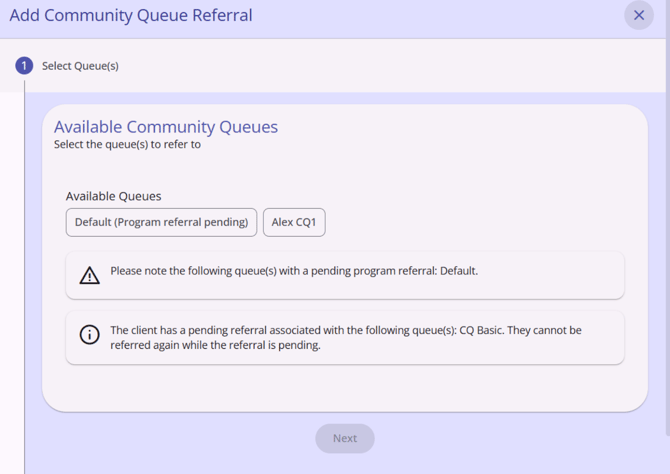Image resolution: width=670 pixels, height=474 pixels.
Task: Toggle the Alex CQ1 queue chip
Action: pyautogui.click(x=294, y=222)
